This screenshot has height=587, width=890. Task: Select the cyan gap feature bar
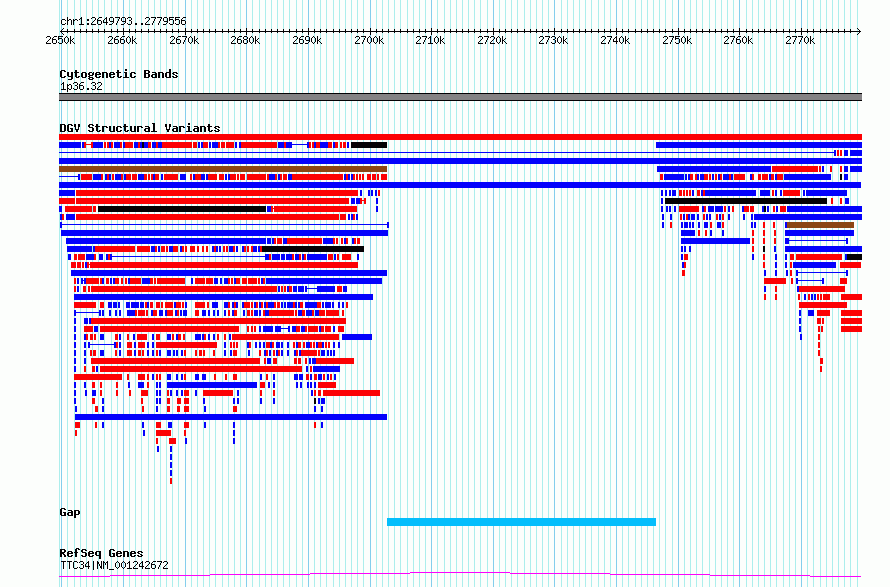[x=522, y=522]
